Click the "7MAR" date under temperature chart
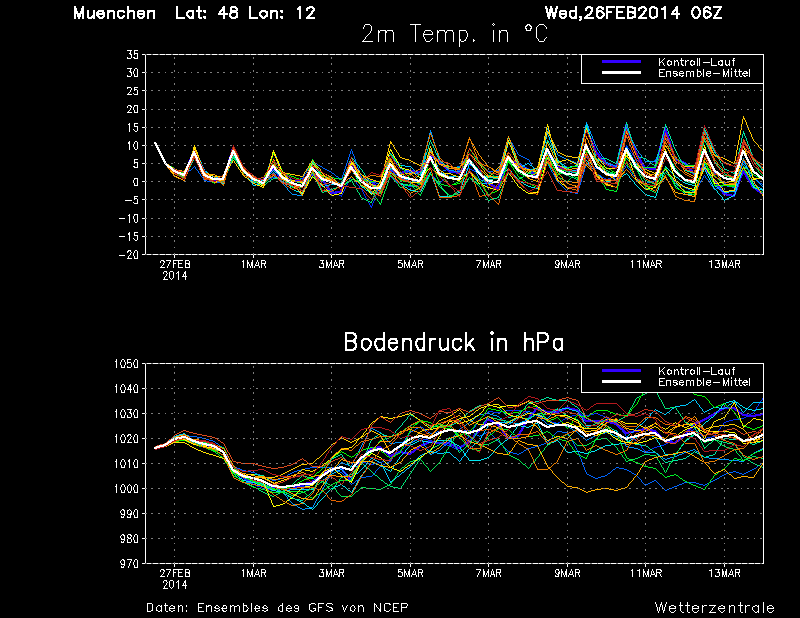Viewport: 800px width, 618px height. tap(489, 264)
